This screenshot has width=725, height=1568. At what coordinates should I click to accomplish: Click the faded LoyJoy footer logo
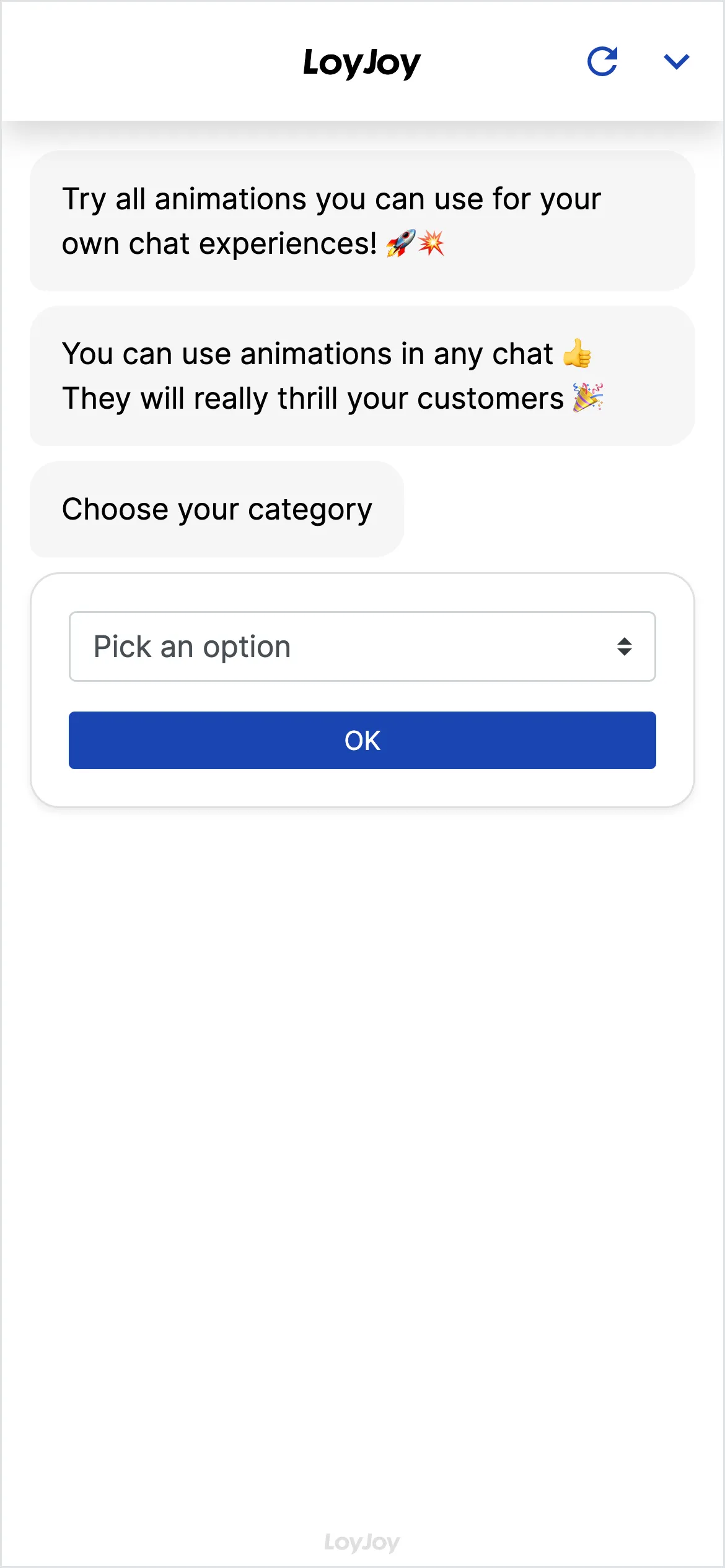pyautogui.click(x=362, y=1541)
